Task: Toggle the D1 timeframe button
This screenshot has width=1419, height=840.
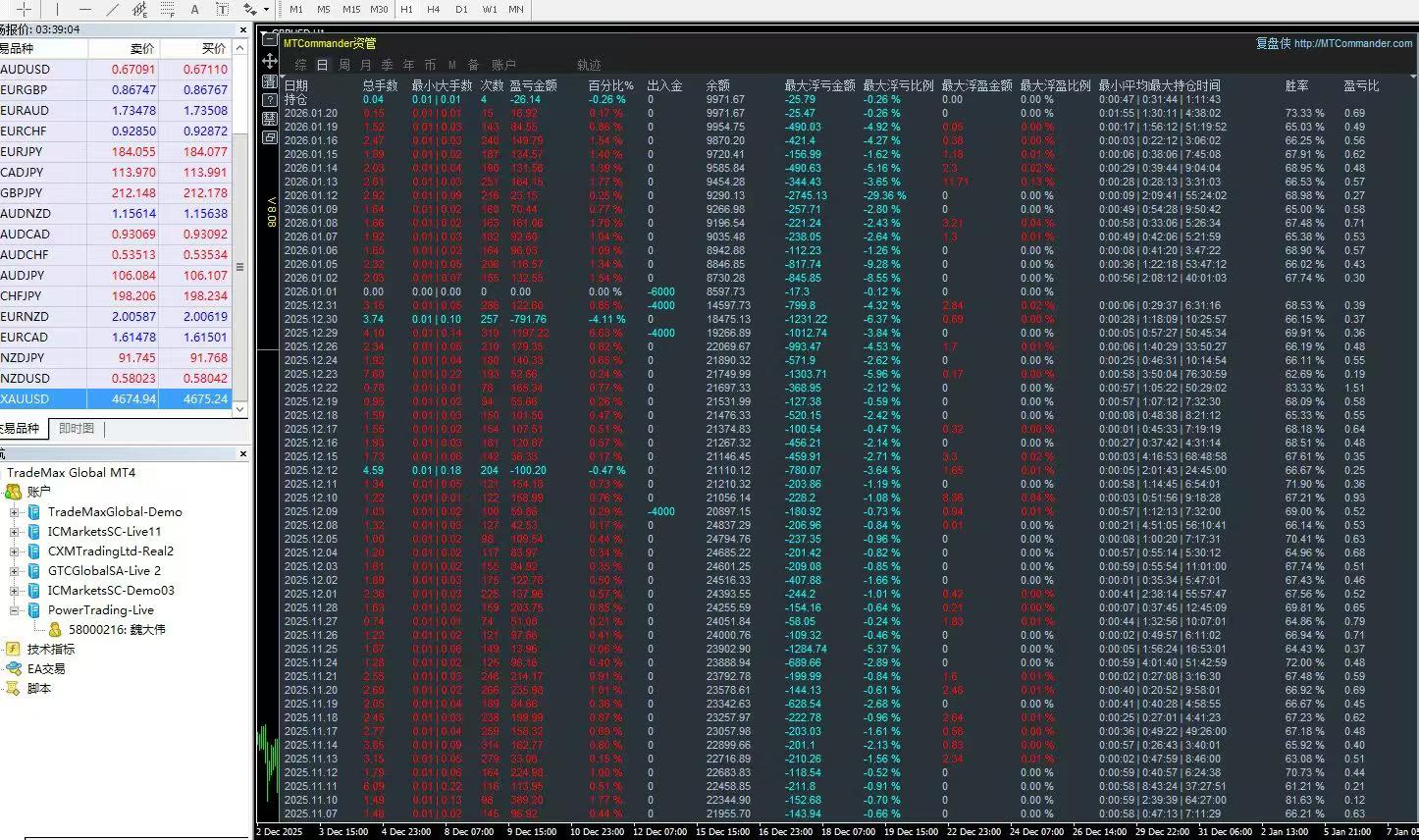Action: [461, 9]
